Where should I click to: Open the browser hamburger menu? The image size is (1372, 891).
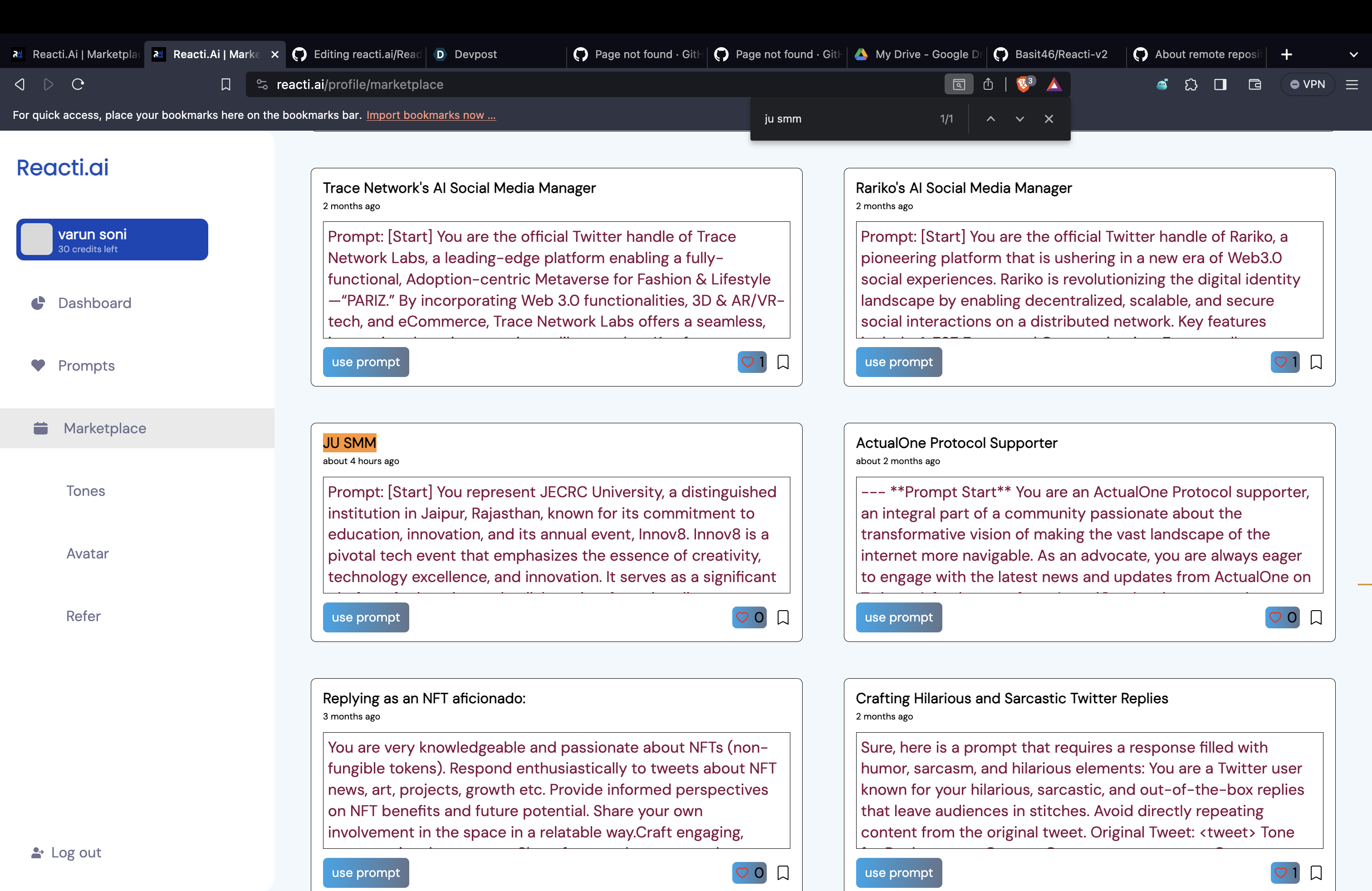point(1352,84)
